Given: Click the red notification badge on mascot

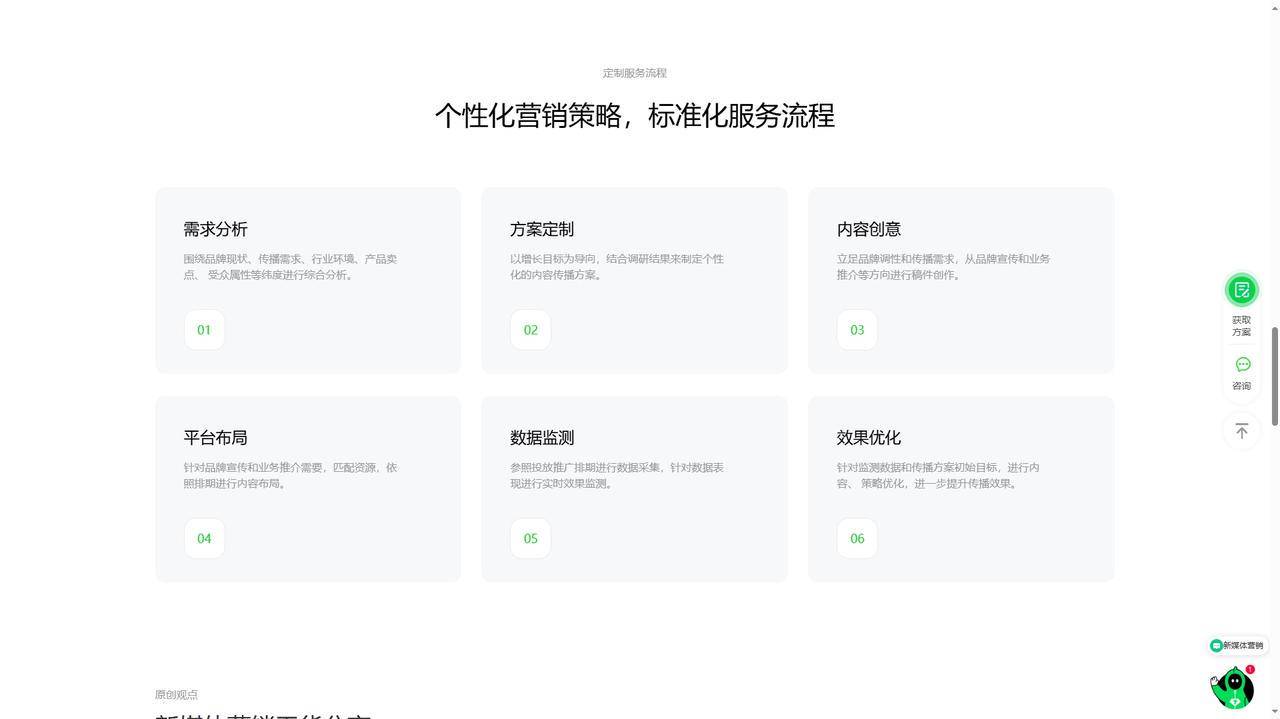Looking at the screenshot, I should pos(1250,670).
